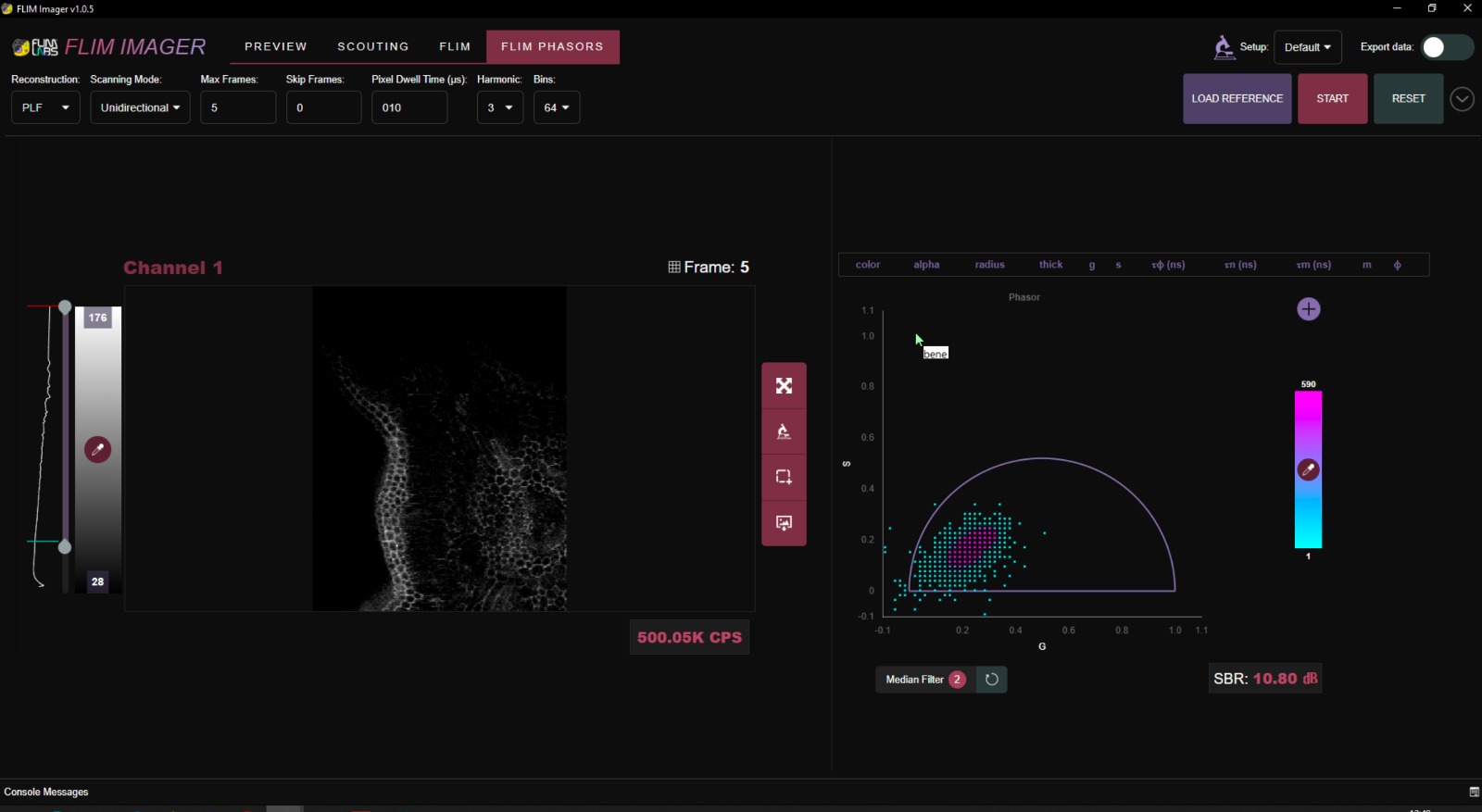Open the Reconstruction PLF dropdown

[x=45, y=107]
